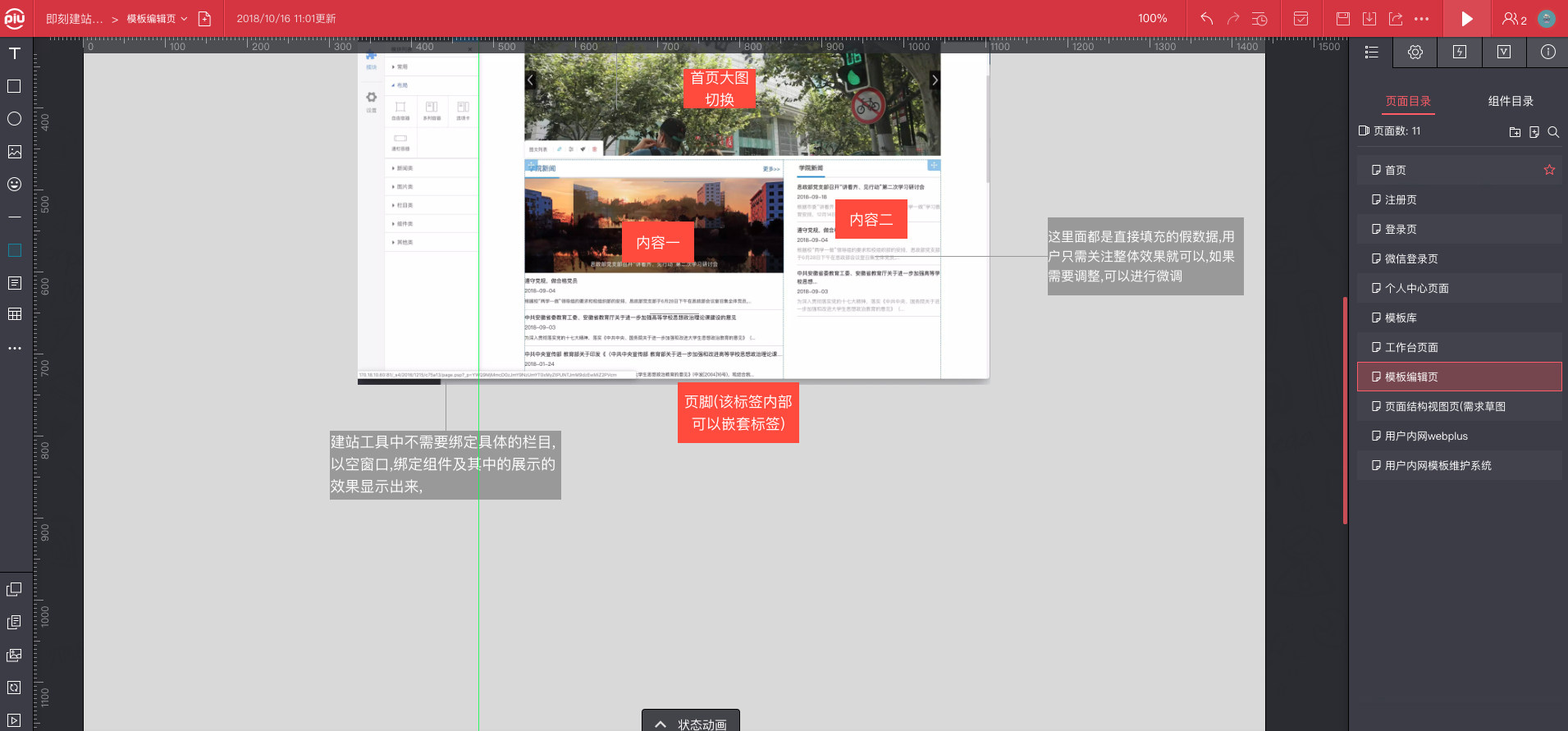Open the collaborators list showing 2

[1514, 19]
